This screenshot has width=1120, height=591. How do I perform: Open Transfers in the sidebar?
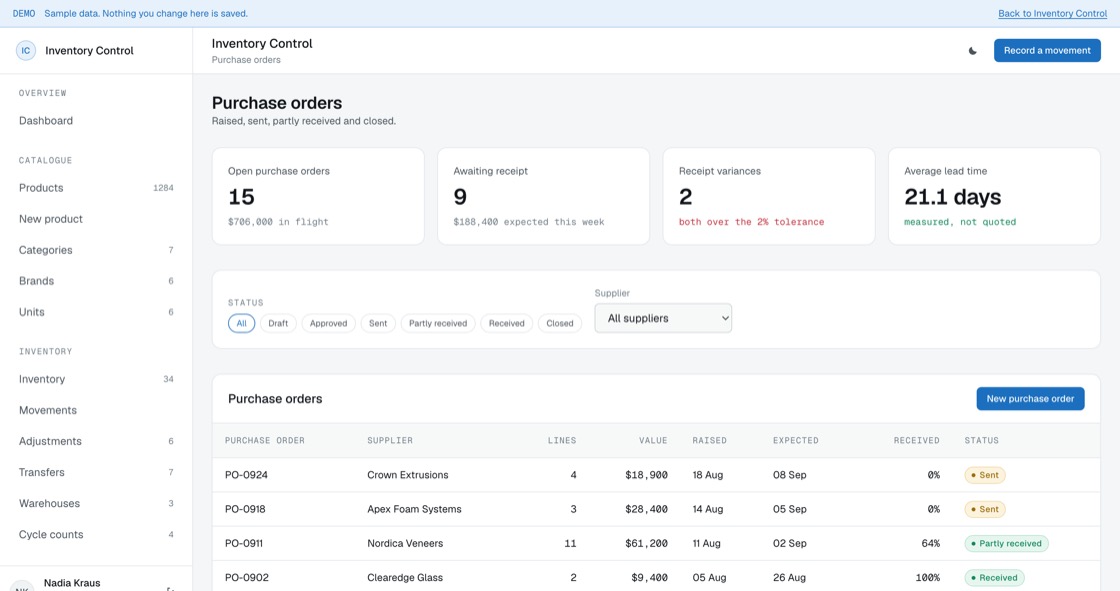tap(96, 472)
